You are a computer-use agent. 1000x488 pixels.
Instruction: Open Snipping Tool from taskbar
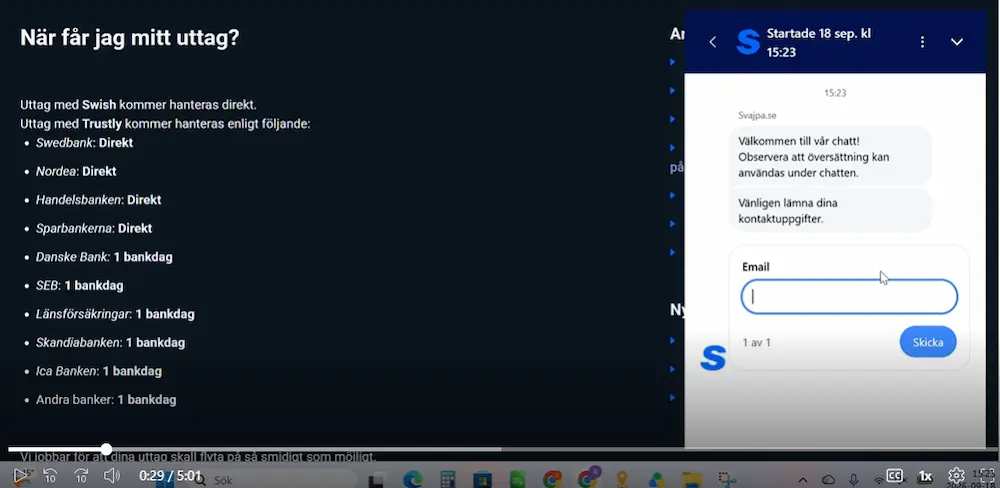click(x=726, y=480)
